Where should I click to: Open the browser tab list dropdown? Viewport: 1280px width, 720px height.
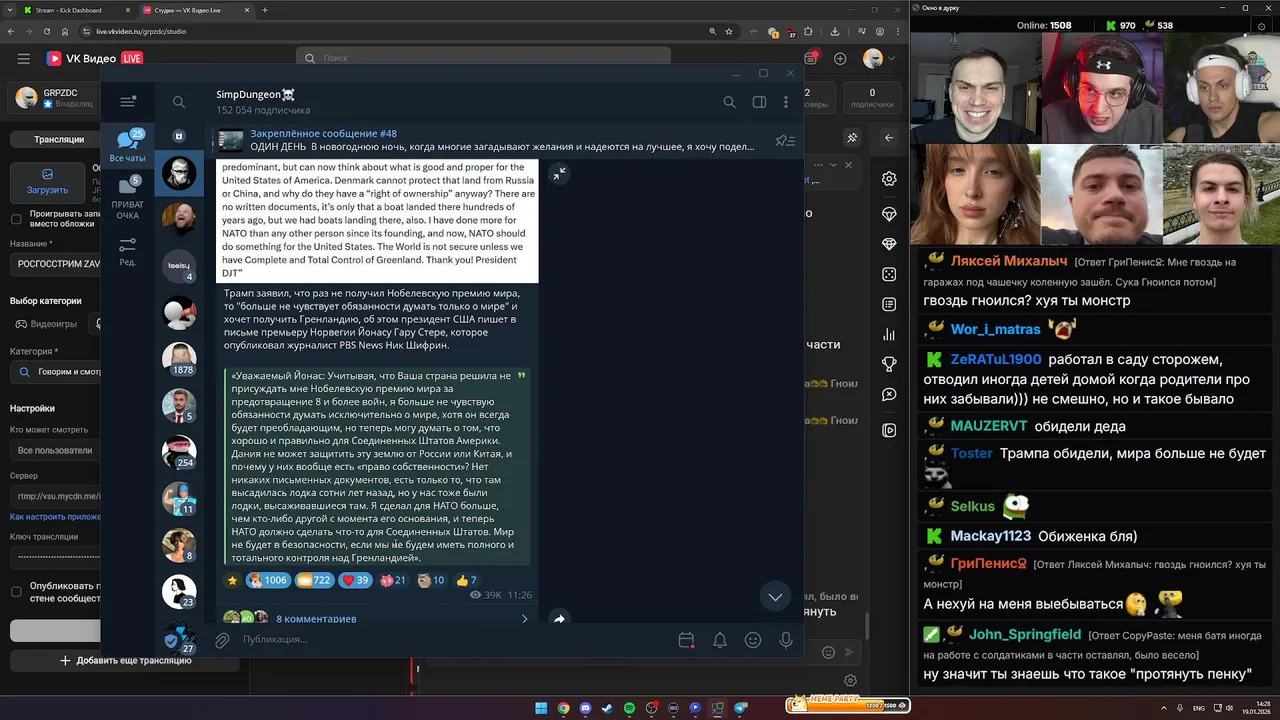pyautogui.click(x=10, y=10)
